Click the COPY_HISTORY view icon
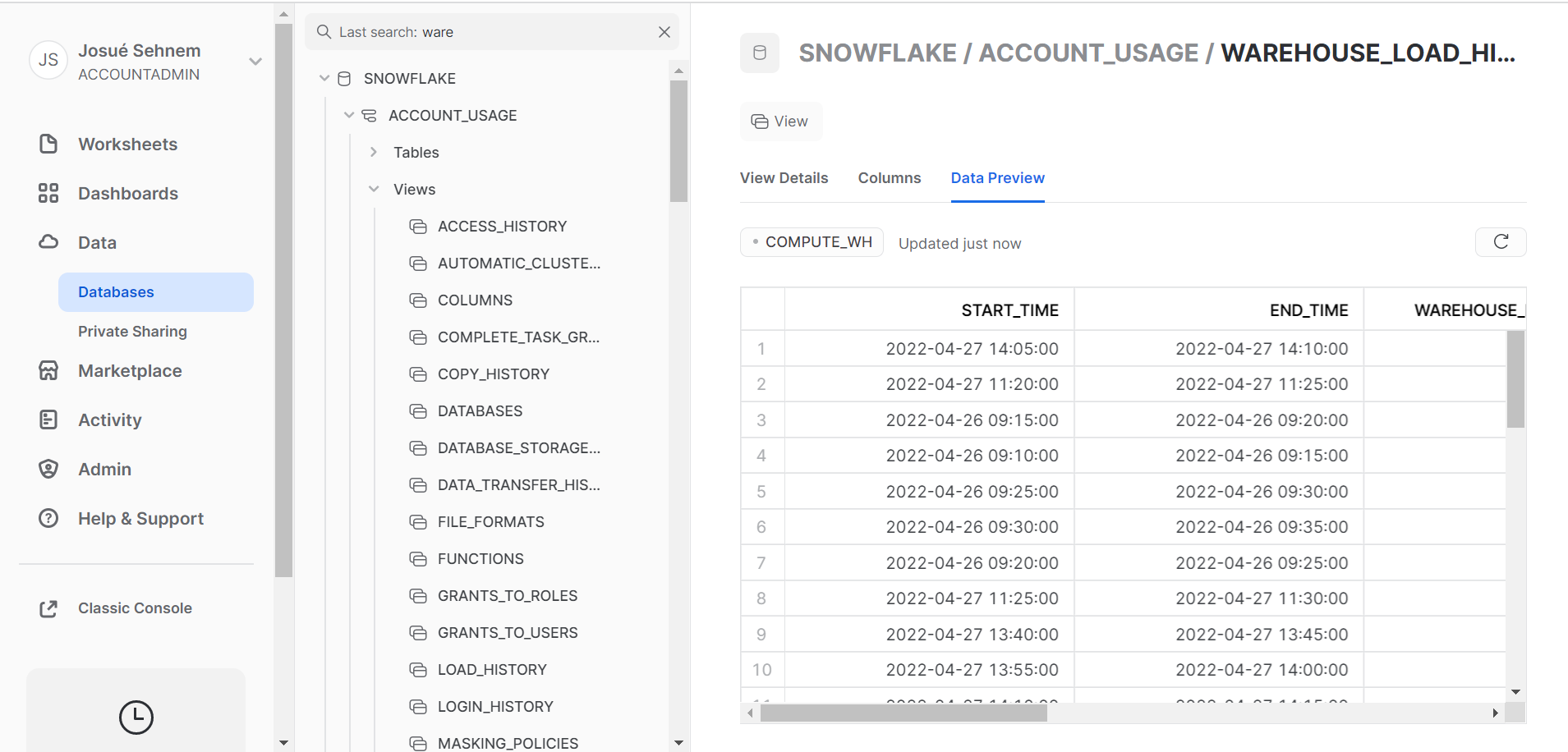 click(418, 374)
